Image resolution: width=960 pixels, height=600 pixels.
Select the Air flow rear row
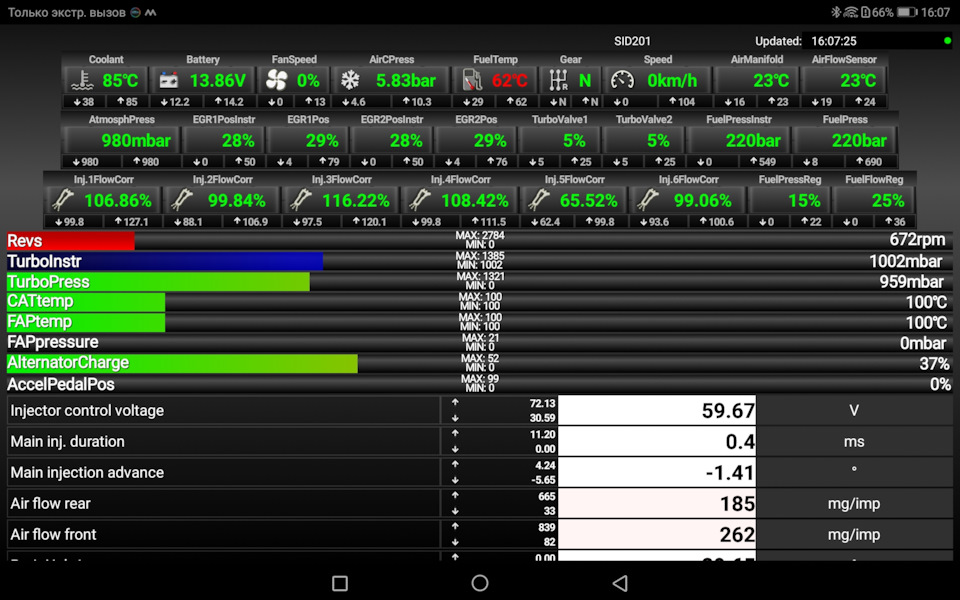click(480, 503)
